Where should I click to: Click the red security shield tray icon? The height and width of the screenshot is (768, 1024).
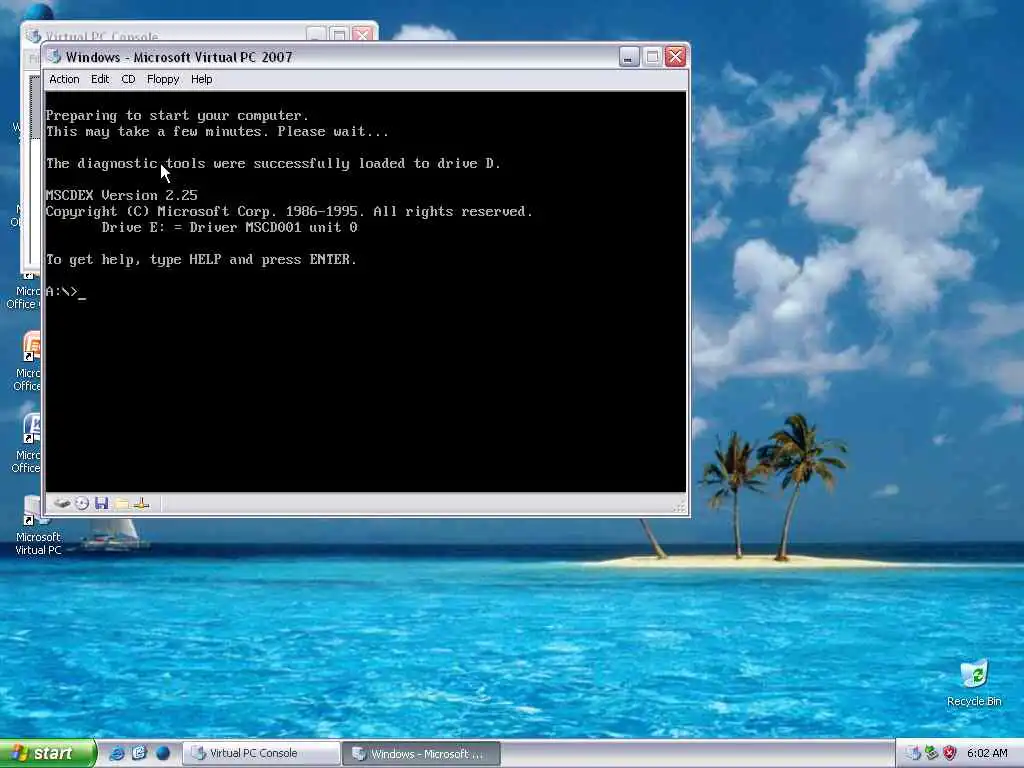point(950,754)
